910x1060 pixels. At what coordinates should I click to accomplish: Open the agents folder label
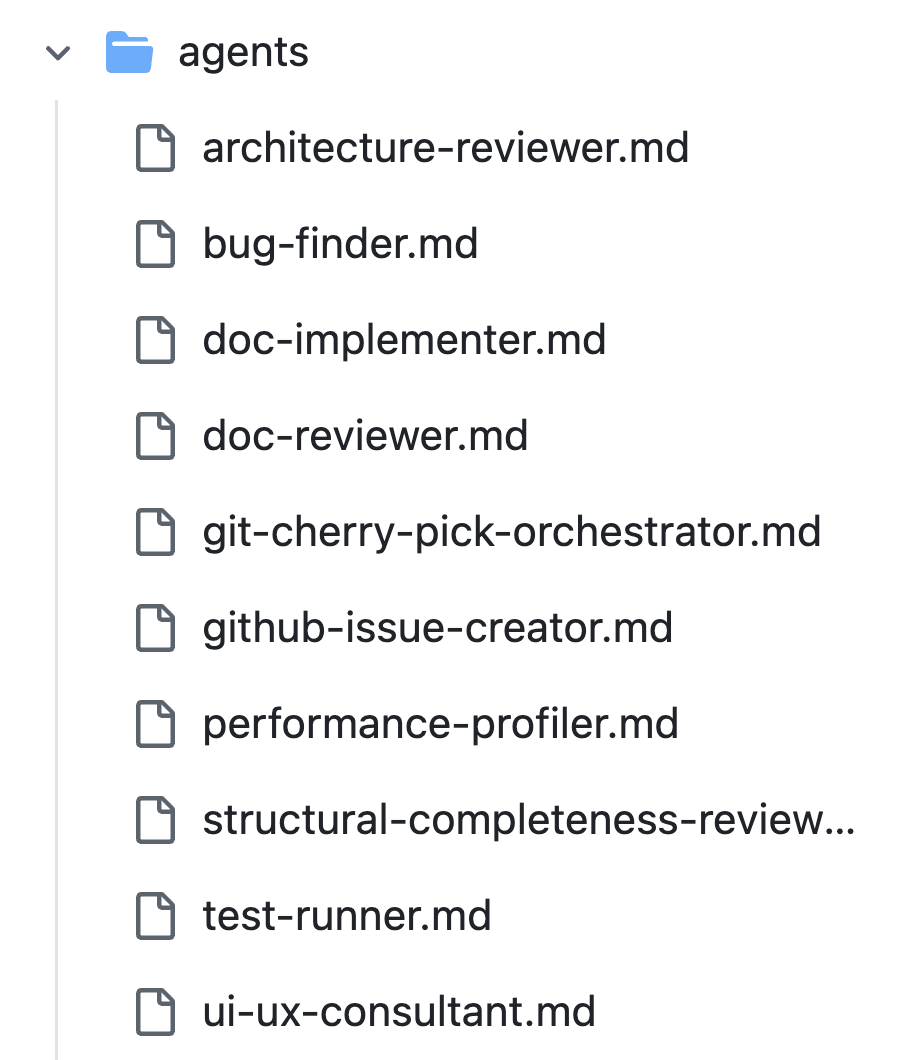pos(243,53)
